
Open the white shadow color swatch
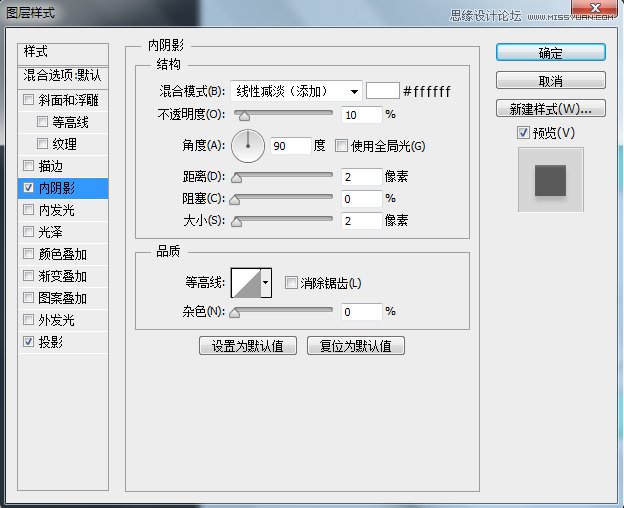coord(382,91)
